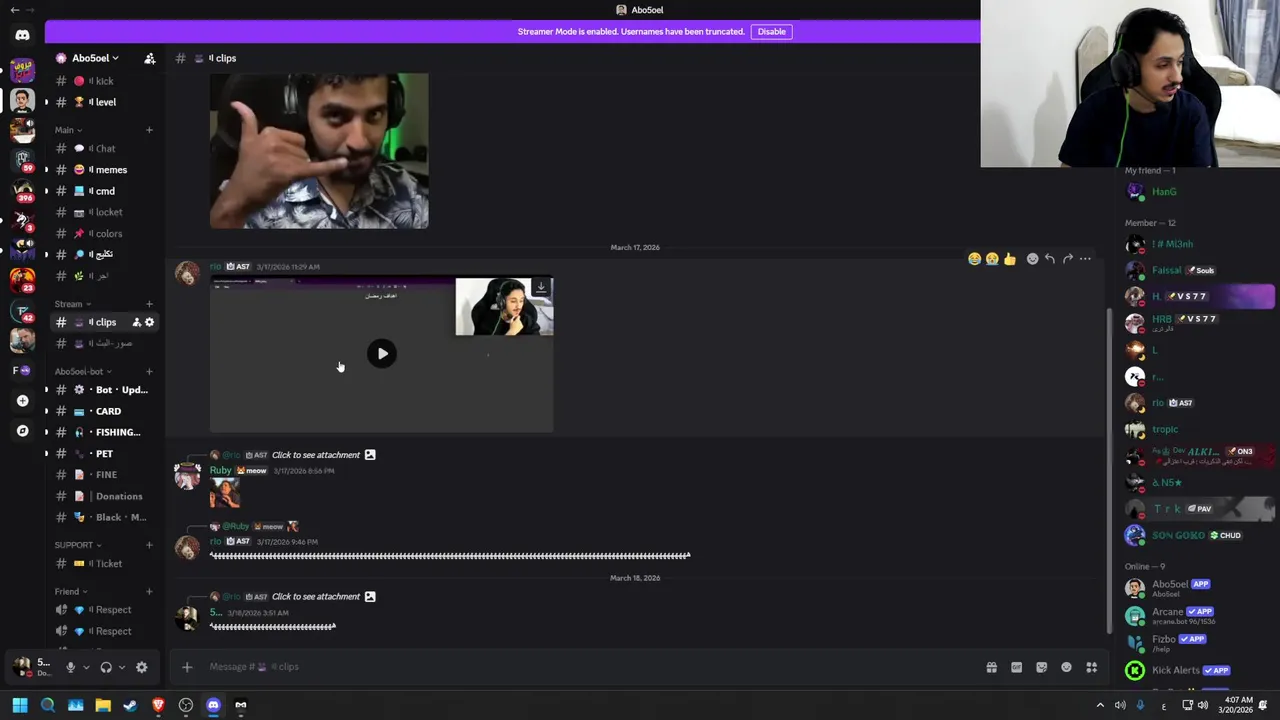Open the colors channel
Image resolution: width=1280 pixels, height=720 pixels.
pos(105,234)
